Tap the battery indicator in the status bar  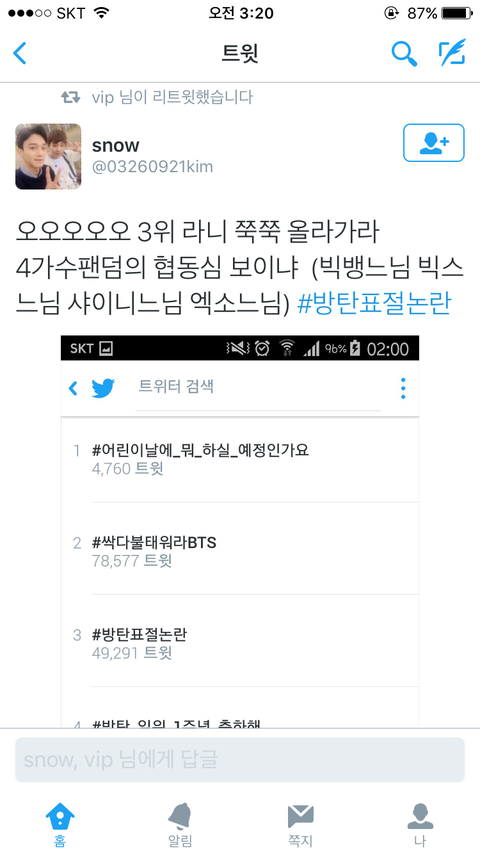[457, 13]
